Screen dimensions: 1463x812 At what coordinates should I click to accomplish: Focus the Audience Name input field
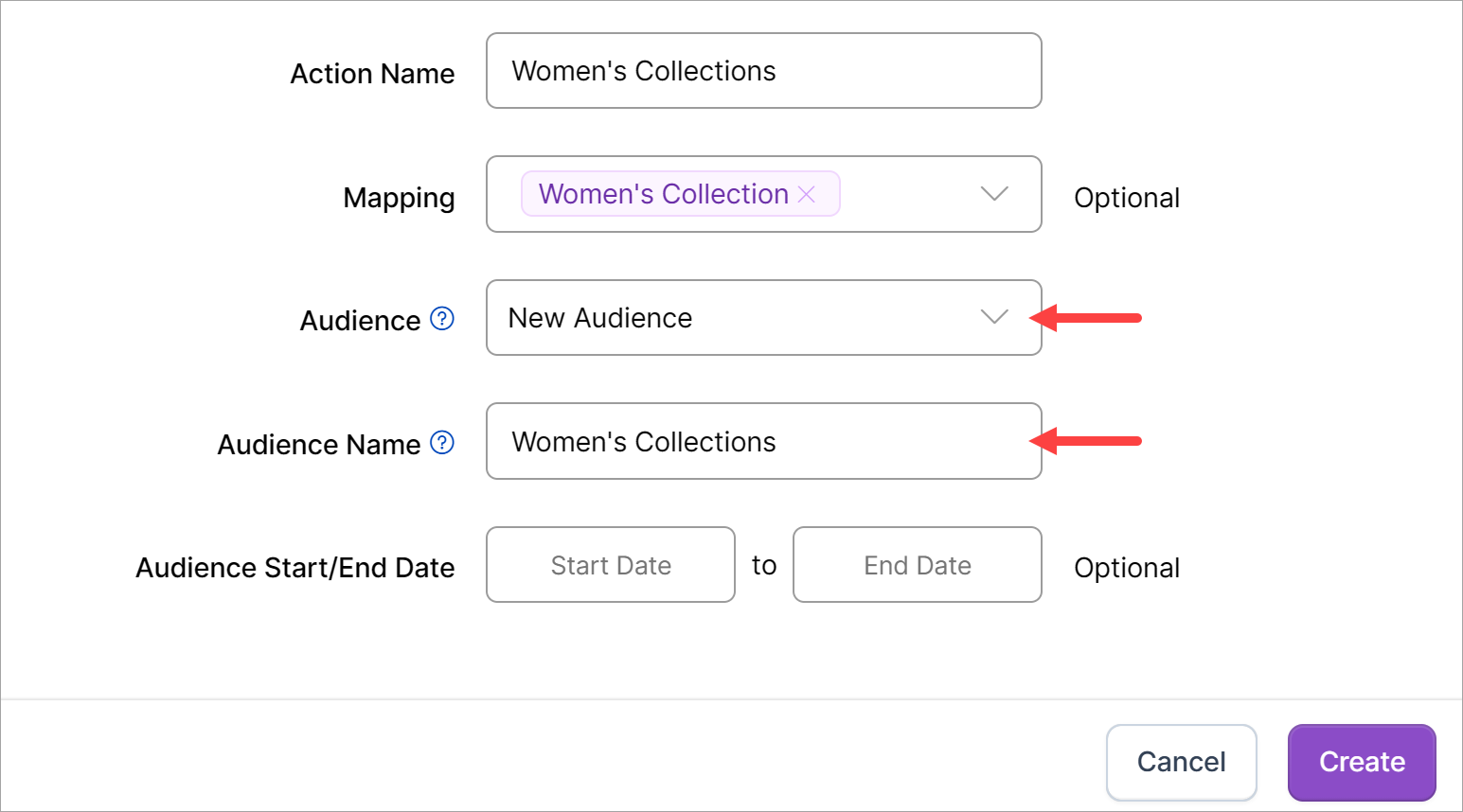(x=763, y=442)
